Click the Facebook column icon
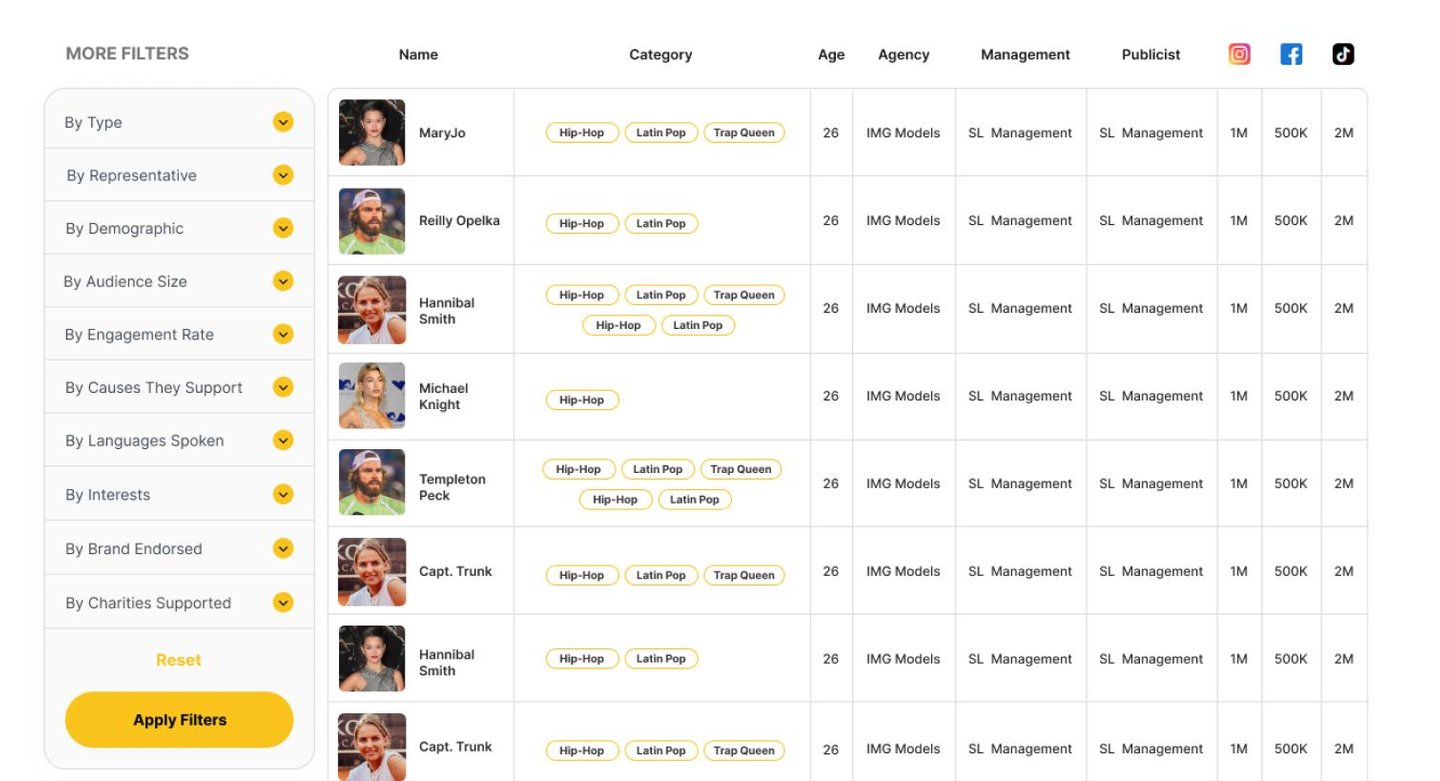Viewport: 1440px width, 781px height. [1291, 55]
